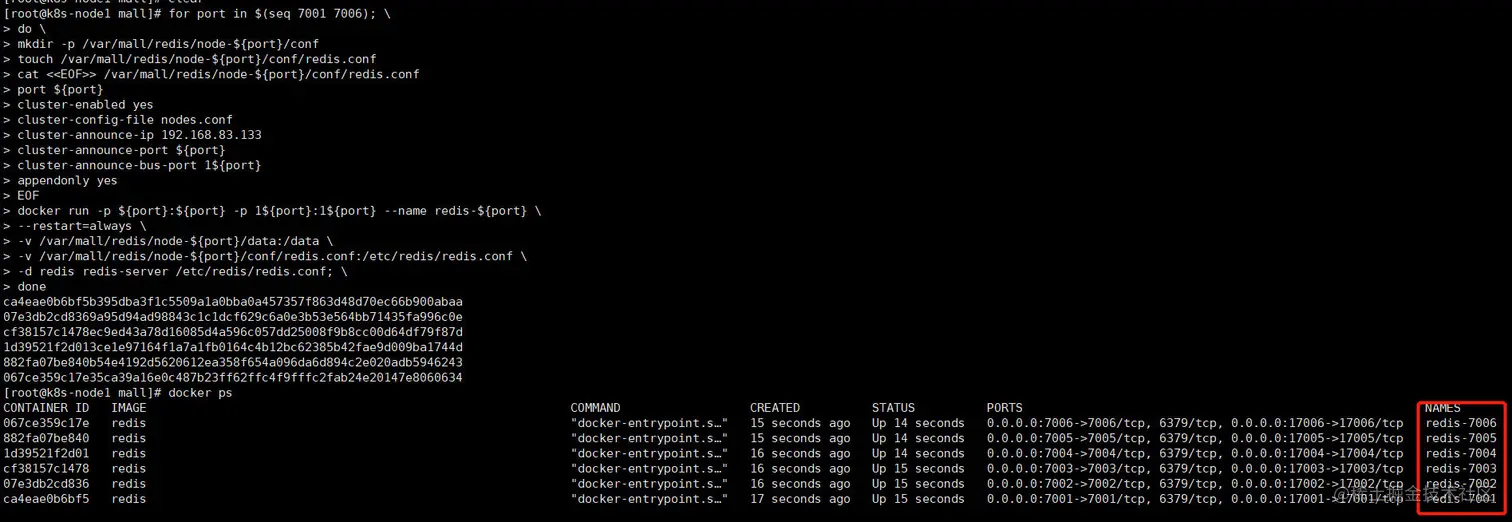Select the container hash starting 07e3db2cd8369
The width and height of the screenshot is (1512, 522).
tap(233, 317)
